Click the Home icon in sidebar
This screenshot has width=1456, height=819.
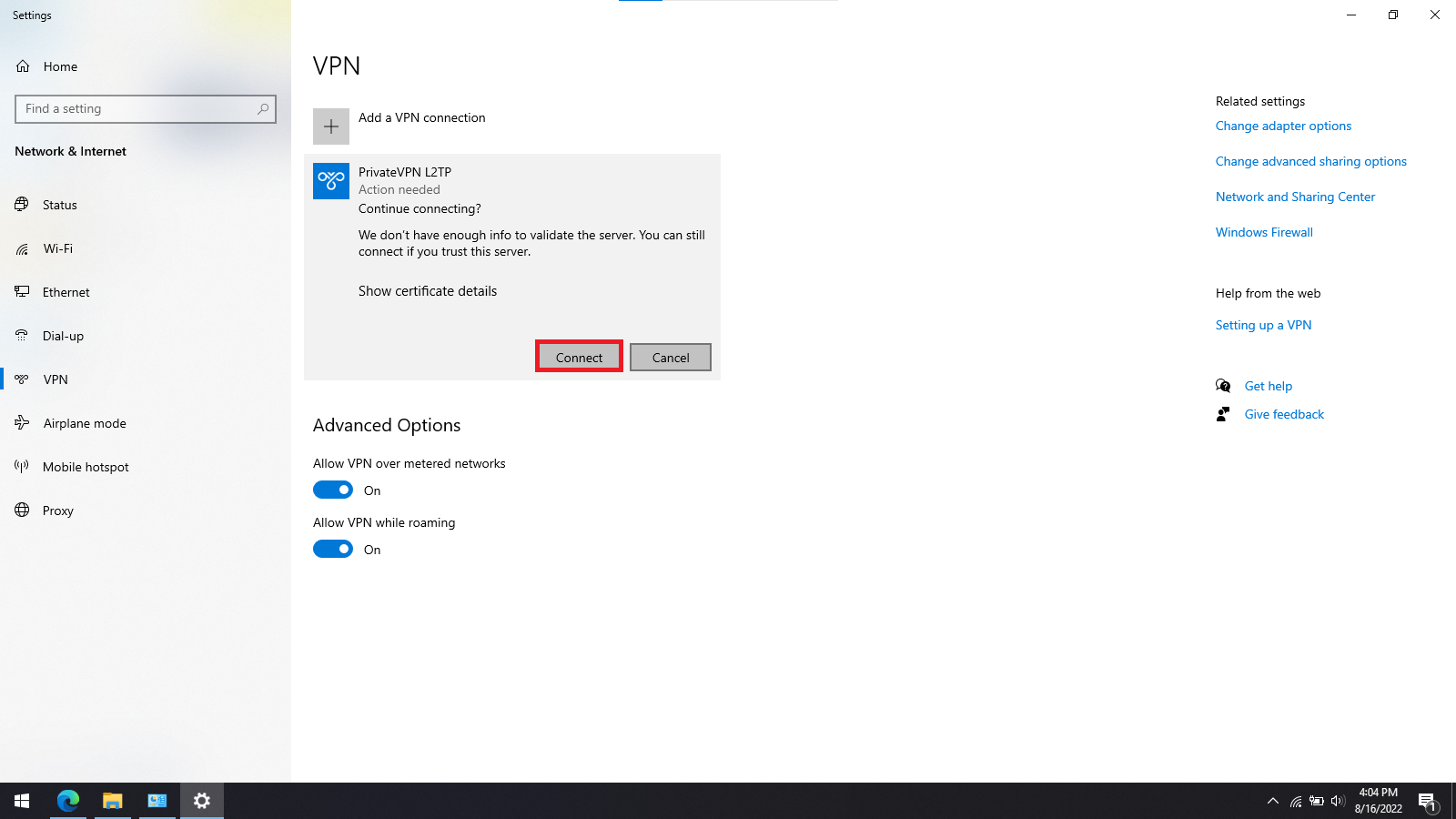(x=24, y=66)
